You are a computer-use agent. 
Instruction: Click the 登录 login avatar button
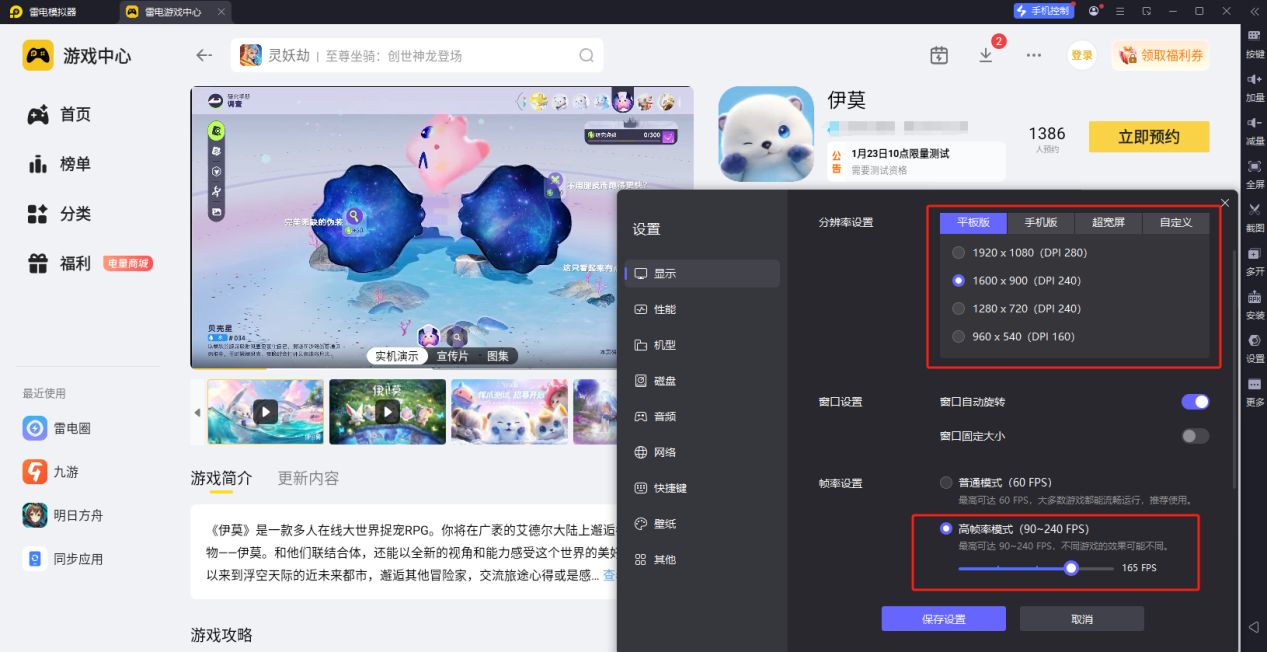(x=1082, y=55)
